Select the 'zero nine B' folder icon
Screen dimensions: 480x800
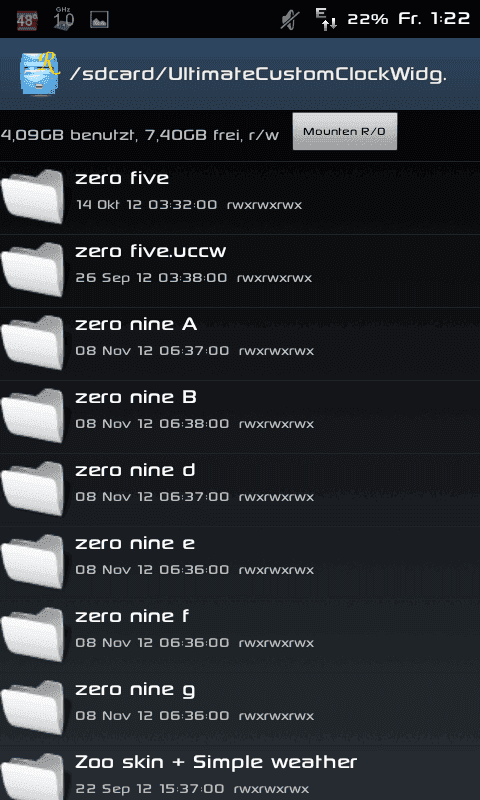(x=33, y=416)
